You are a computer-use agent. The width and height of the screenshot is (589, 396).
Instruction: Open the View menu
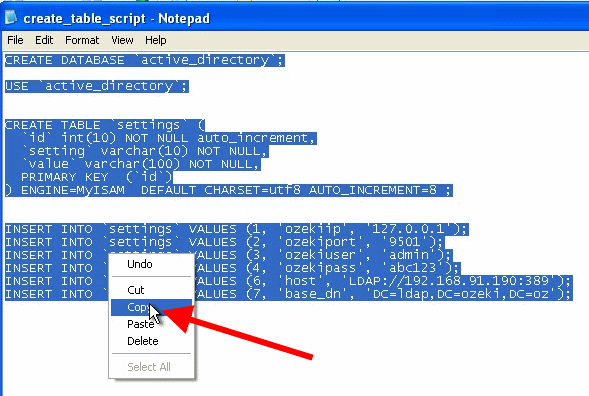click(122, 40)
